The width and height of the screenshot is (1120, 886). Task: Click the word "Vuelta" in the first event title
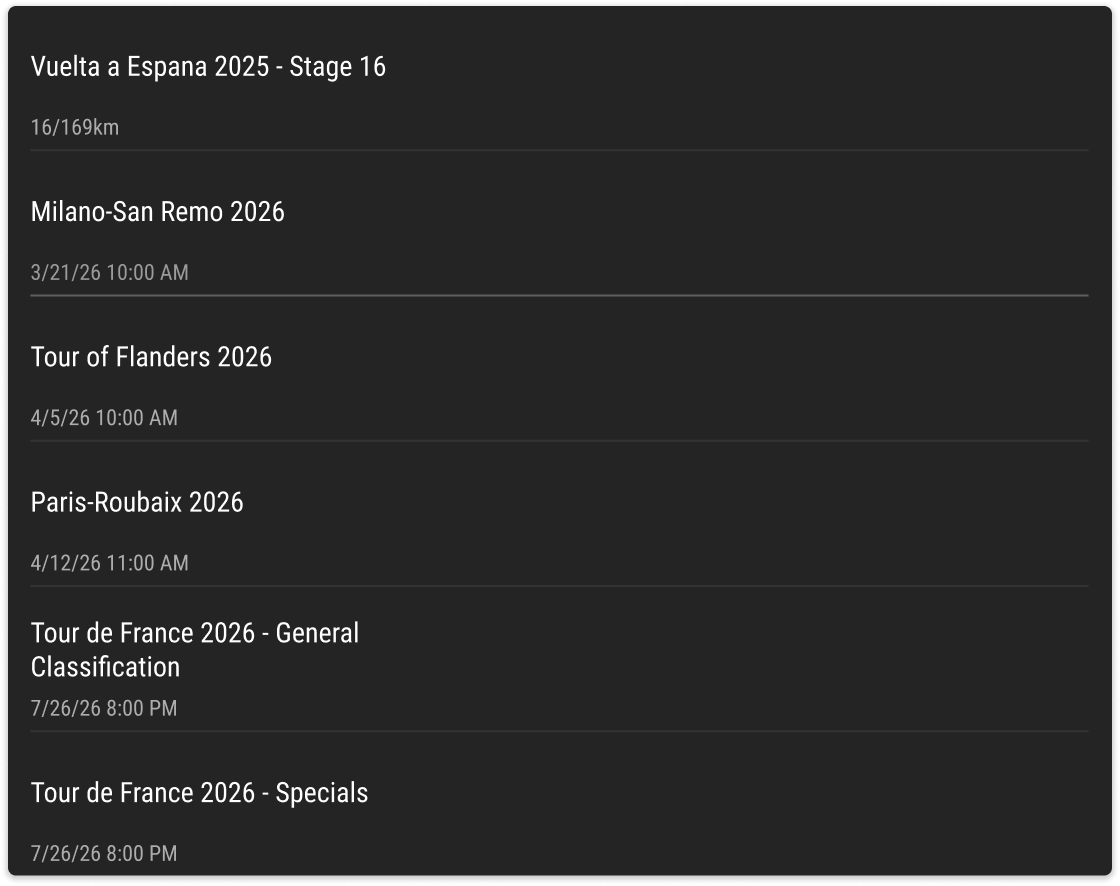pos(64,67)
